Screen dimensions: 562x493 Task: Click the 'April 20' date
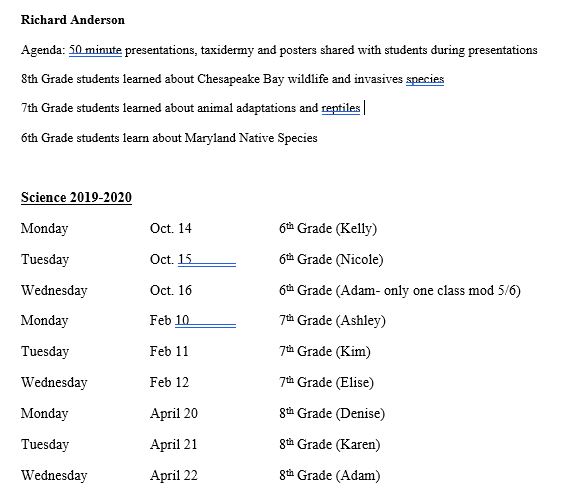point(174,413)
